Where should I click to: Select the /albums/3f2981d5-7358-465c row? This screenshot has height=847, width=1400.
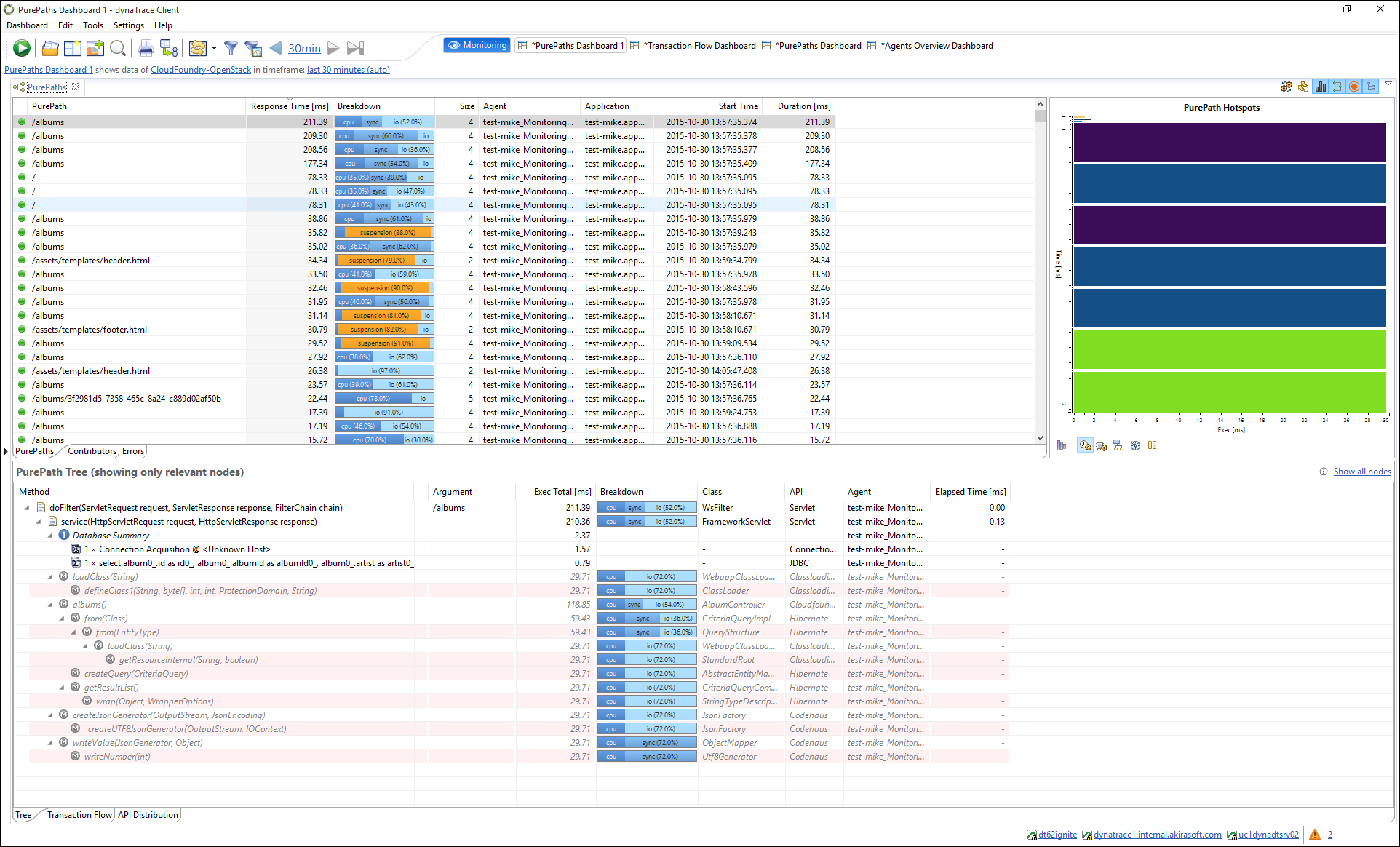pyautogui.click(x=423, y=399)
